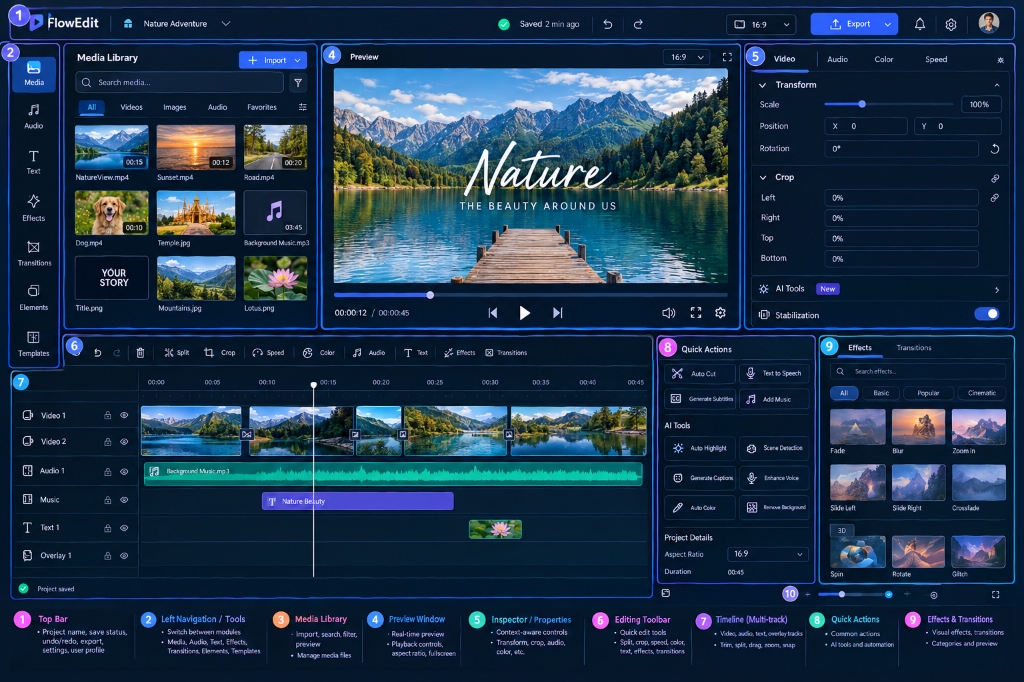The height and width of the screenshot is (682, 1024).
Task: Select the Speed tool in editing toolbar
Action: tap(268, 353)
